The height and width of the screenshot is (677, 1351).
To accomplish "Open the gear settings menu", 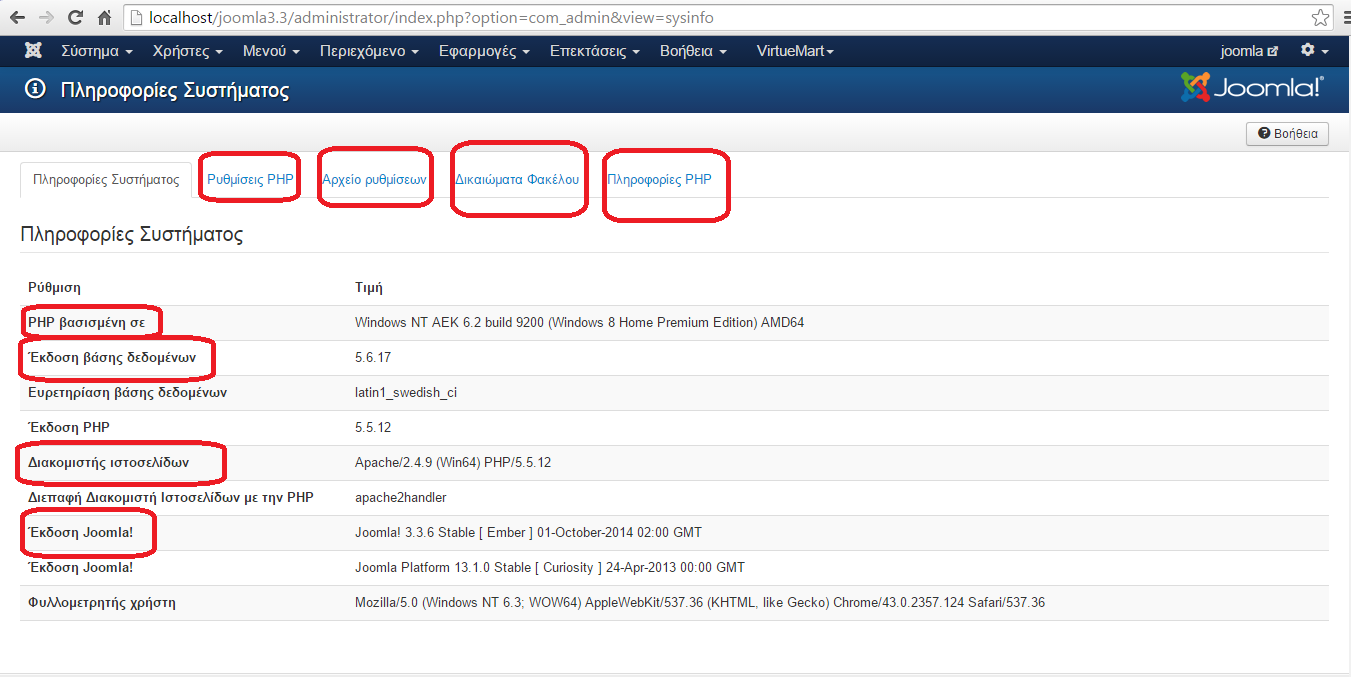I will click(x=1314, y=51).
